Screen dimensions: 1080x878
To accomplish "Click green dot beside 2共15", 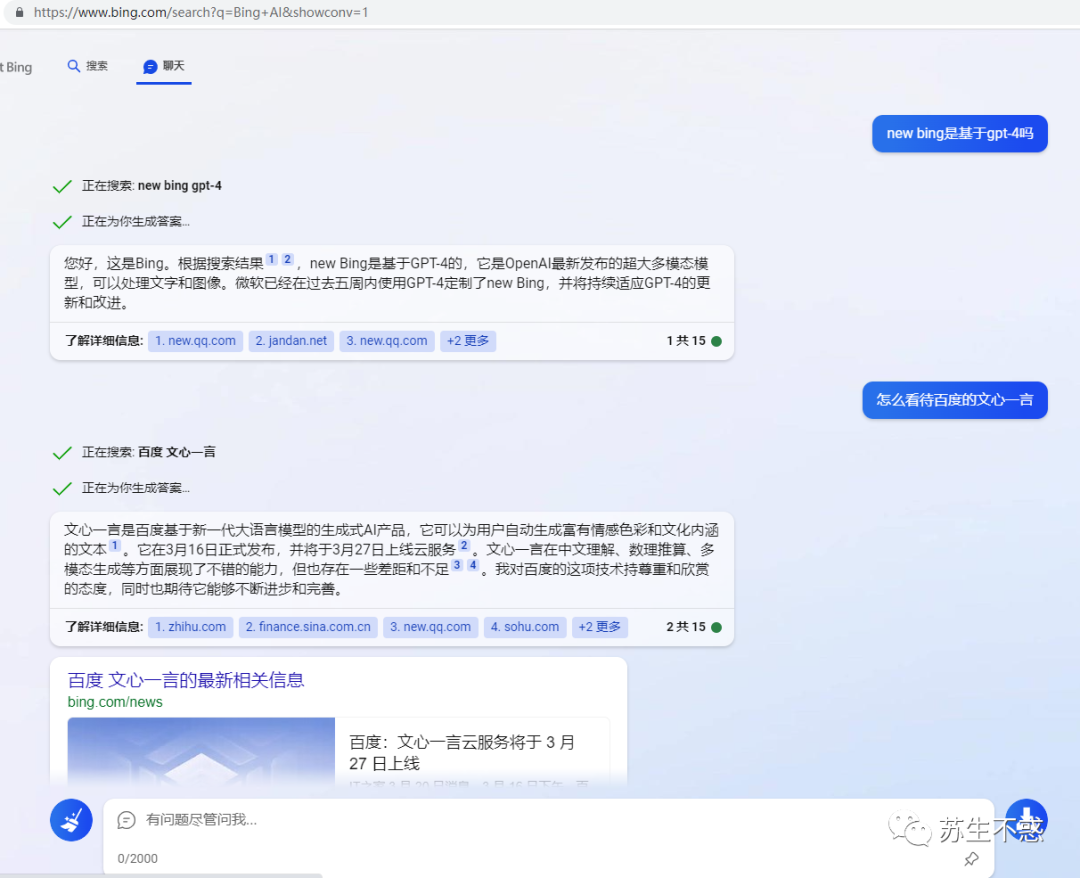I will point(716,627).
